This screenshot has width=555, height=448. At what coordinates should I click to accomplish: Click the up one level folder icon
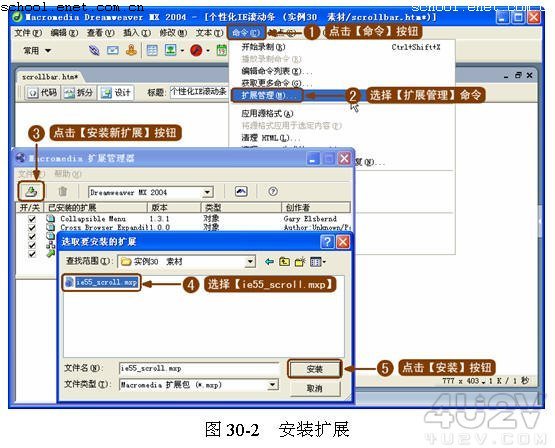point(285,262)
